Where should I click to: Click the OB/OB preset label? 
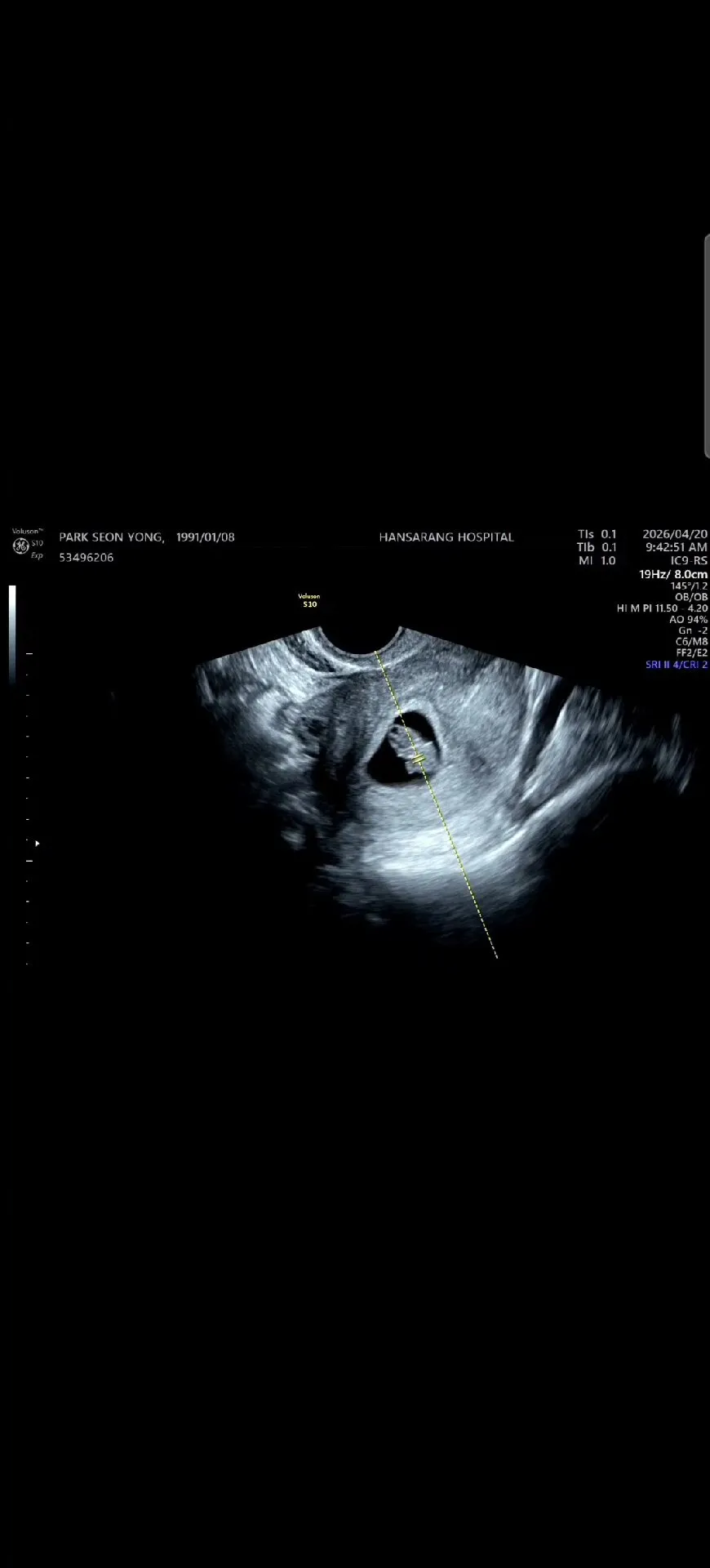691,597
